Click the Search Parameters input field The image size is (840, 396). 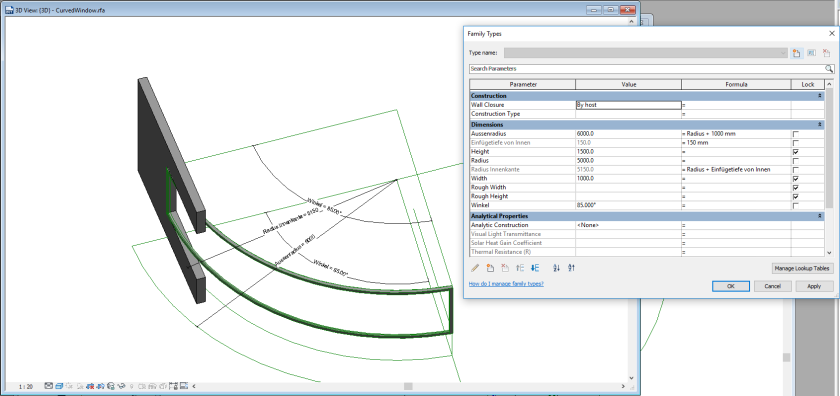pos(647,69)
